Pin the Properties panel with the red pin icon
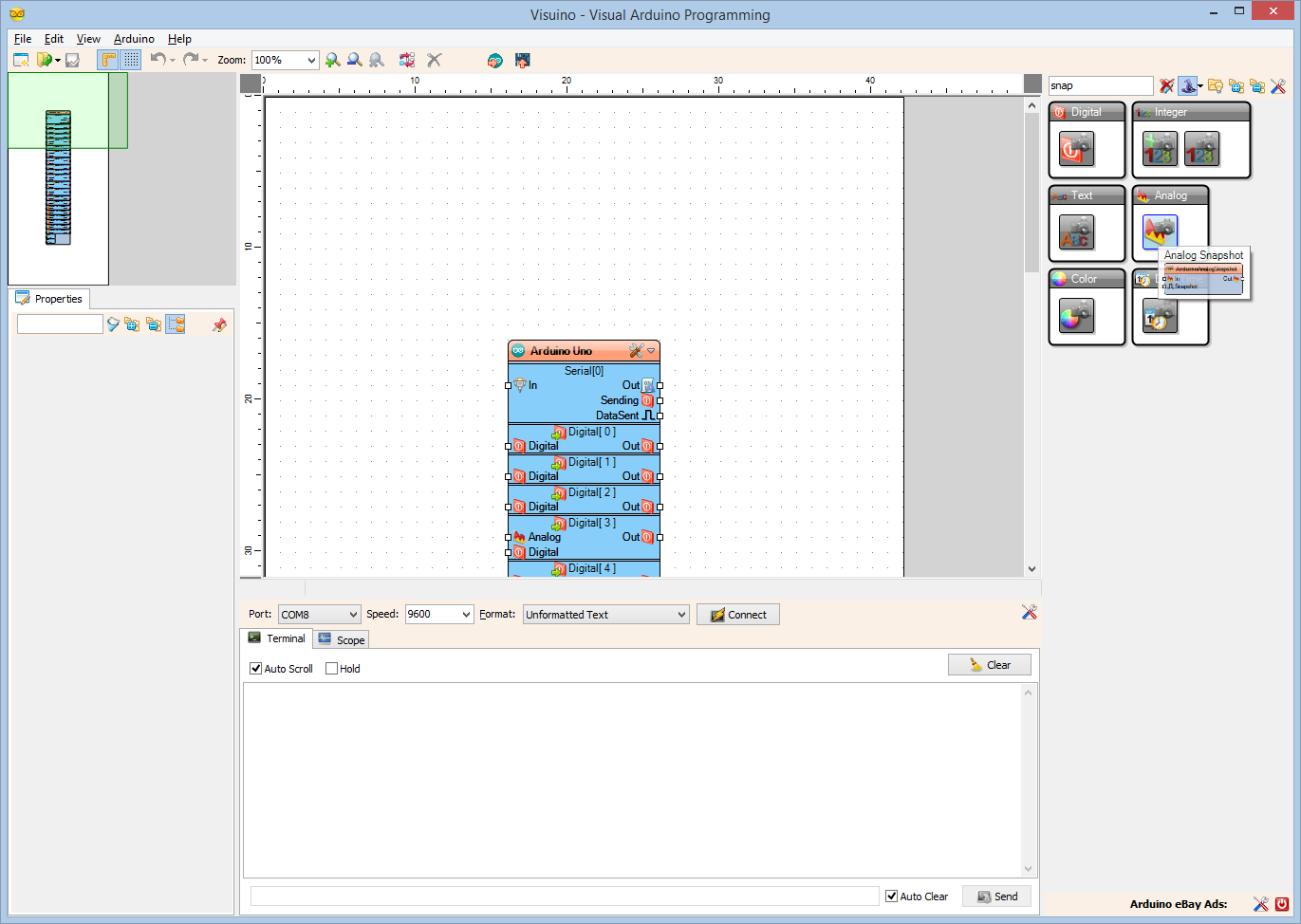 tap(219, 323)
